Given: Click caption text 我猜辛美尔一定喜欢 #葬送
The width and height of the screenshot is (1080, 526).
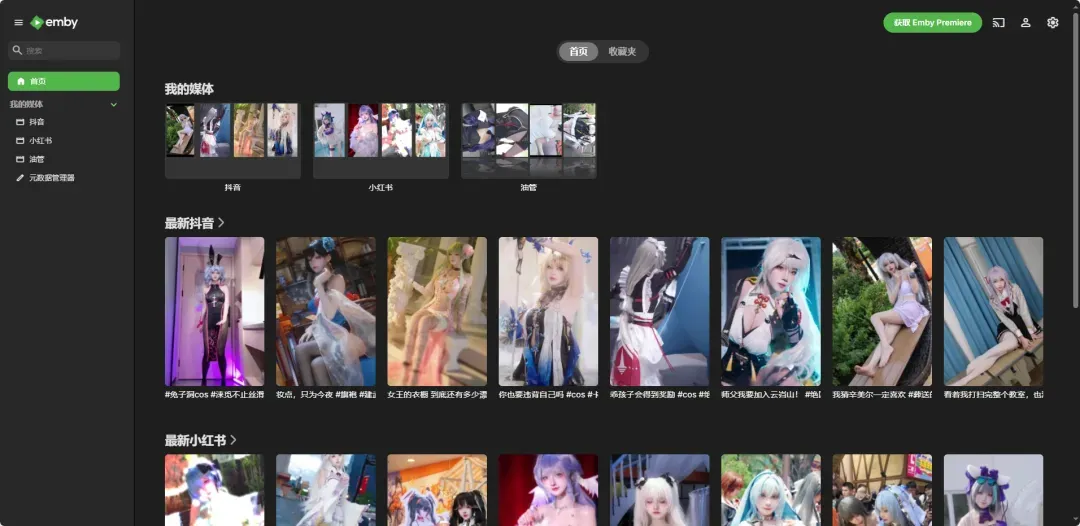Looking at the screenshot, I should [882, 394].
